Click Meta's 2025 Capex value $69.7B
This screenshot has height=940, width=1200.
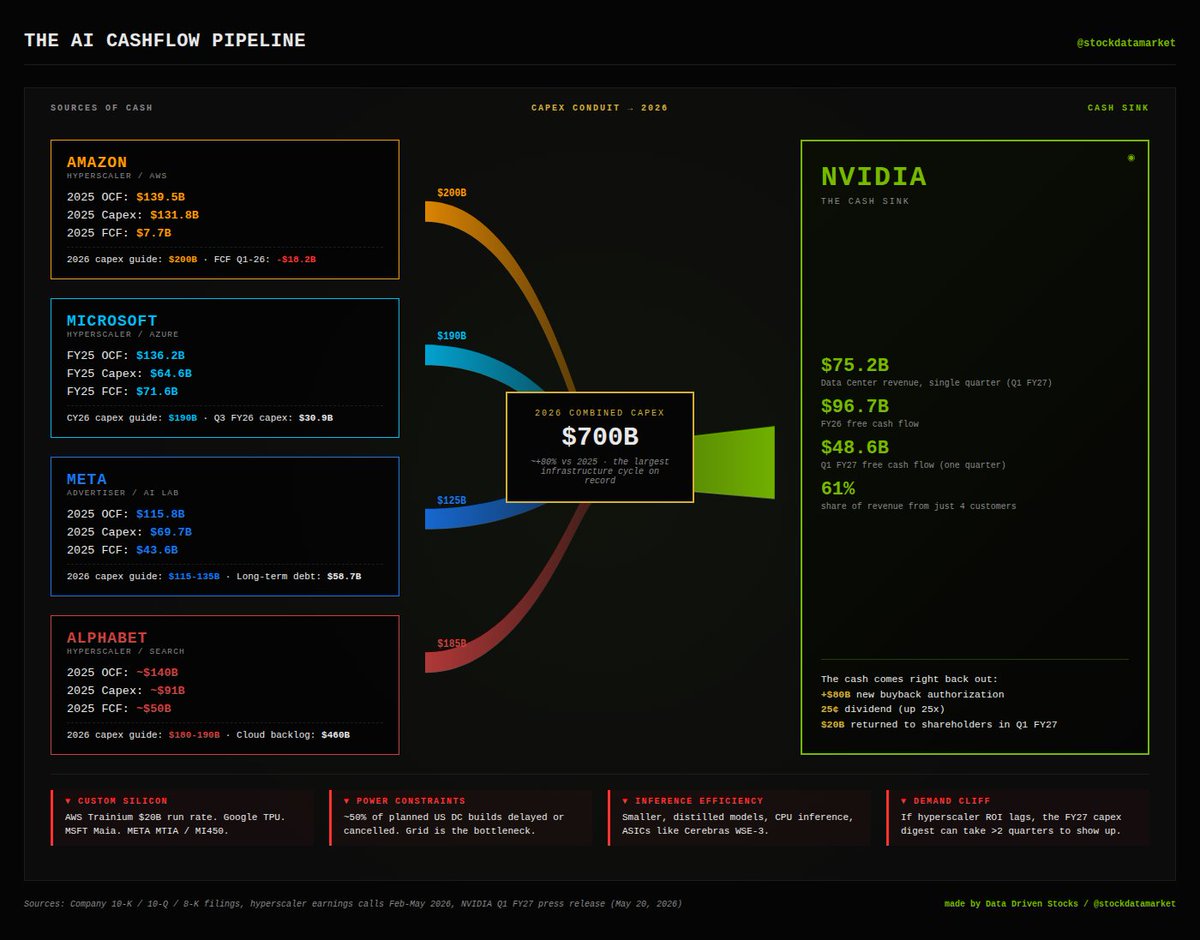point(171,532)
